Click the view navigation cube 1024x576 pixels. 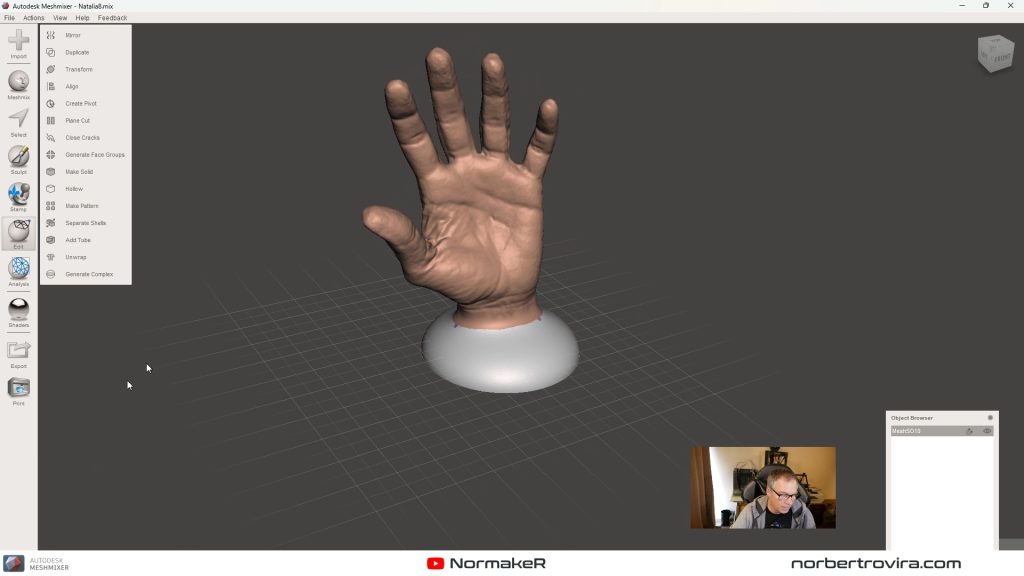pyautogui.click(x=995, y=54)
